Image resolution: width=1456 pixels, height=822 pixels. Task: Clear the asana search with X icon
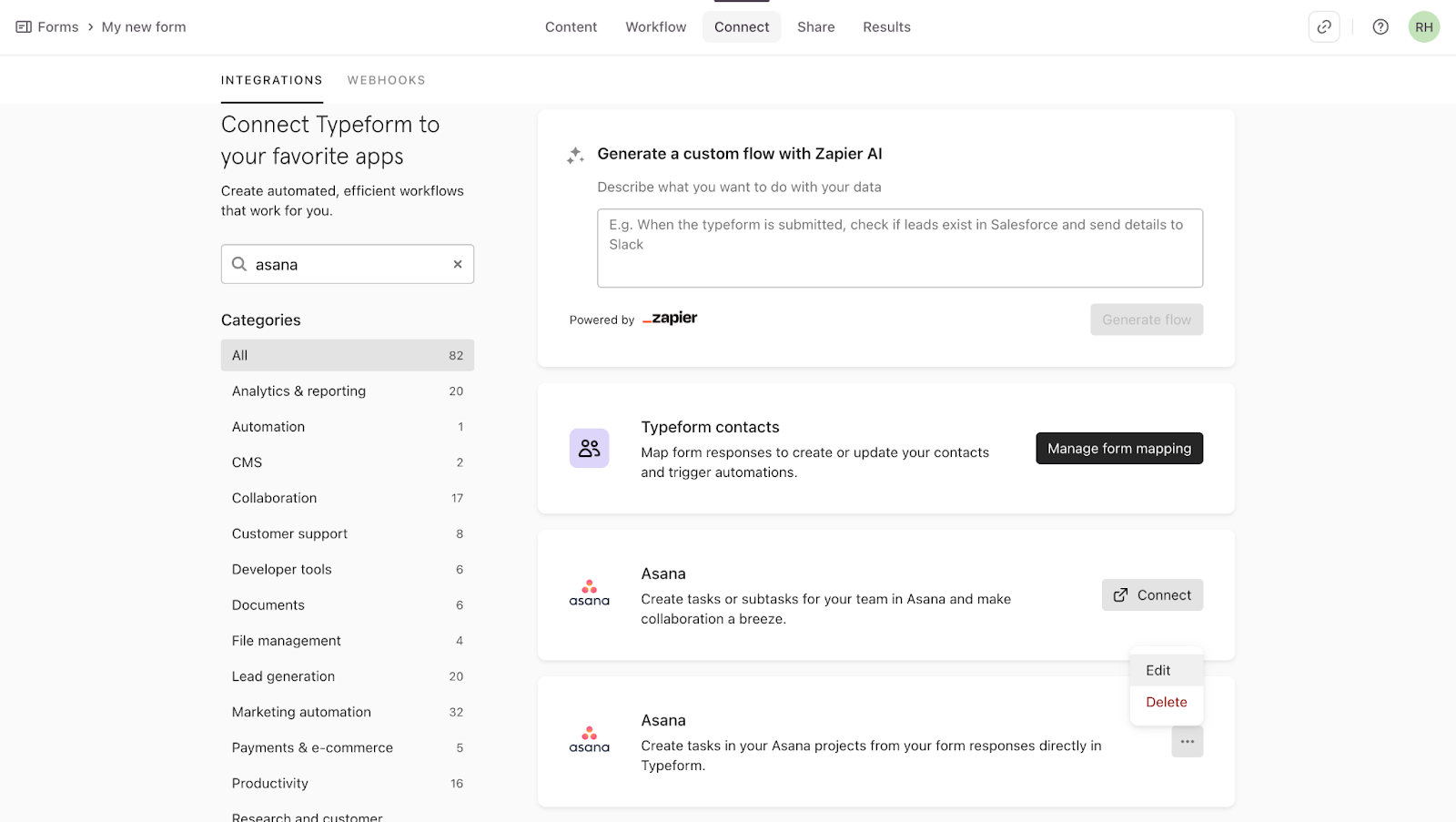click(x=458, y=264)
